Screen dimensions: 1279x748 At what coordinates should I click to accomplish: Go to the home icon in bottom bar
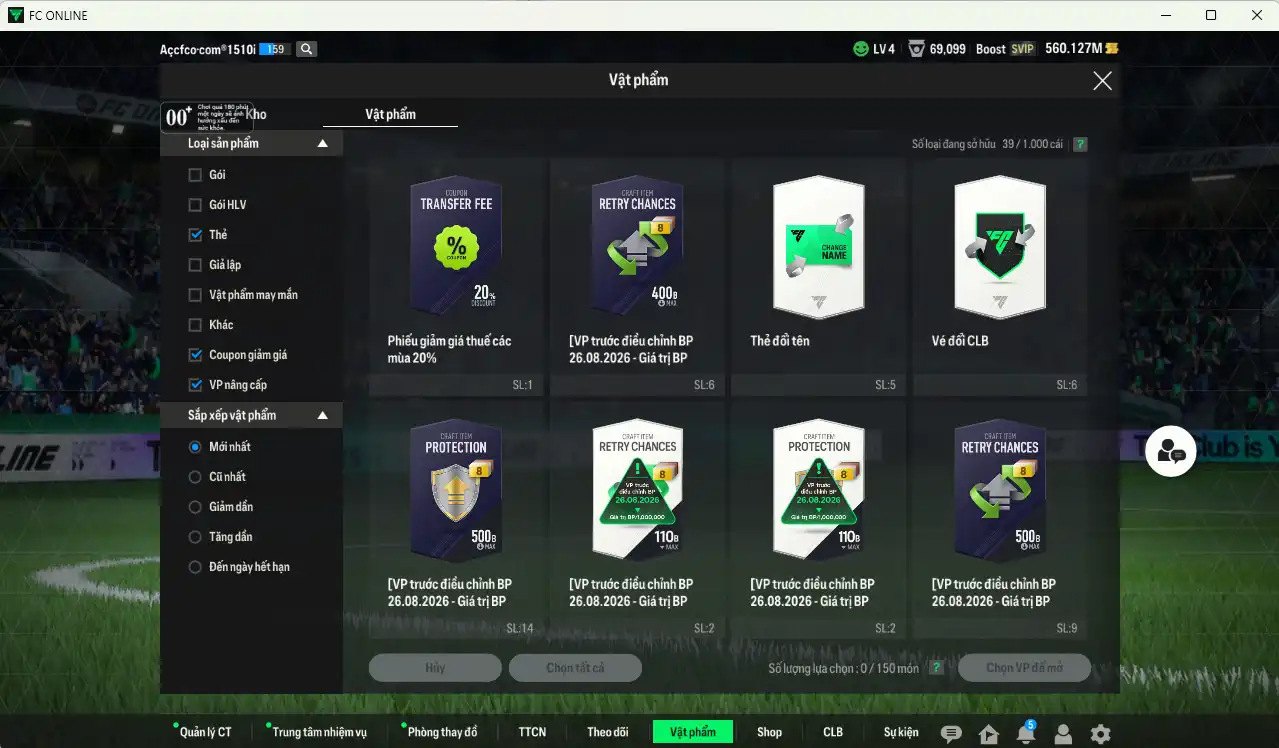pos(989,734)
